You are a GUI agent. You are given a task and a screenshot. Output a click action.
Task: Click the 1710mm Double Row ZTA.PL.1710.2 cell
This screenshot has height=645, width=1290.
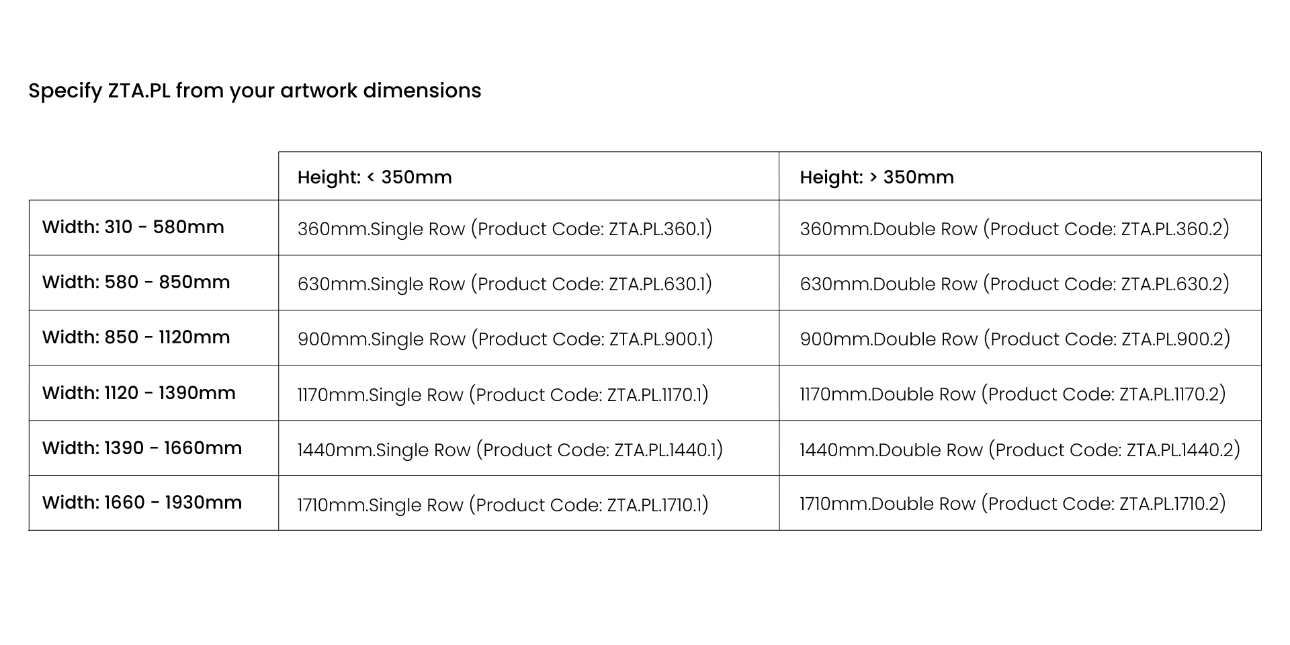[1012, 504]
